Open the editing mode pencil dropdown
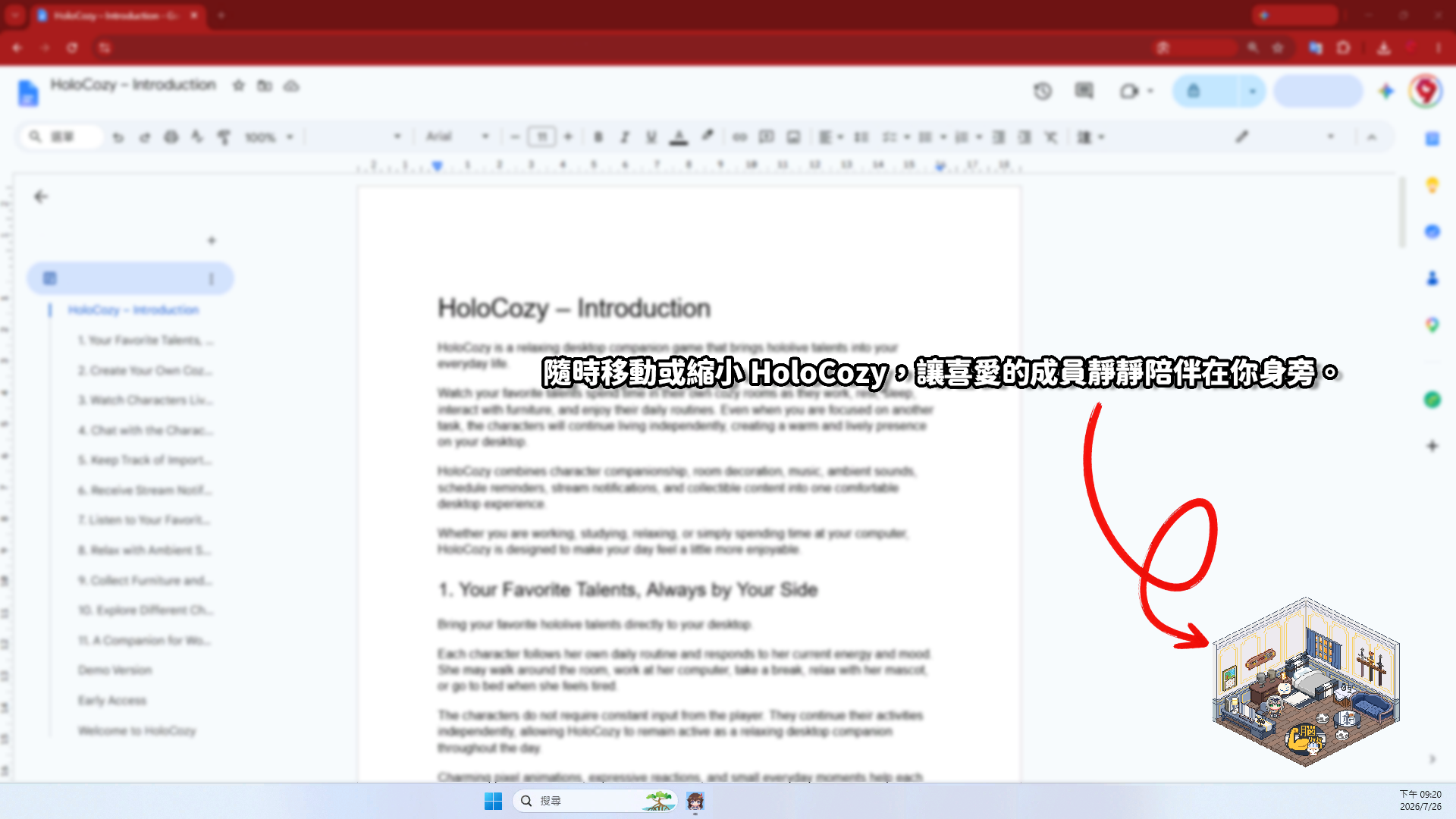1456x819 pixels. tap(1285, 137)
